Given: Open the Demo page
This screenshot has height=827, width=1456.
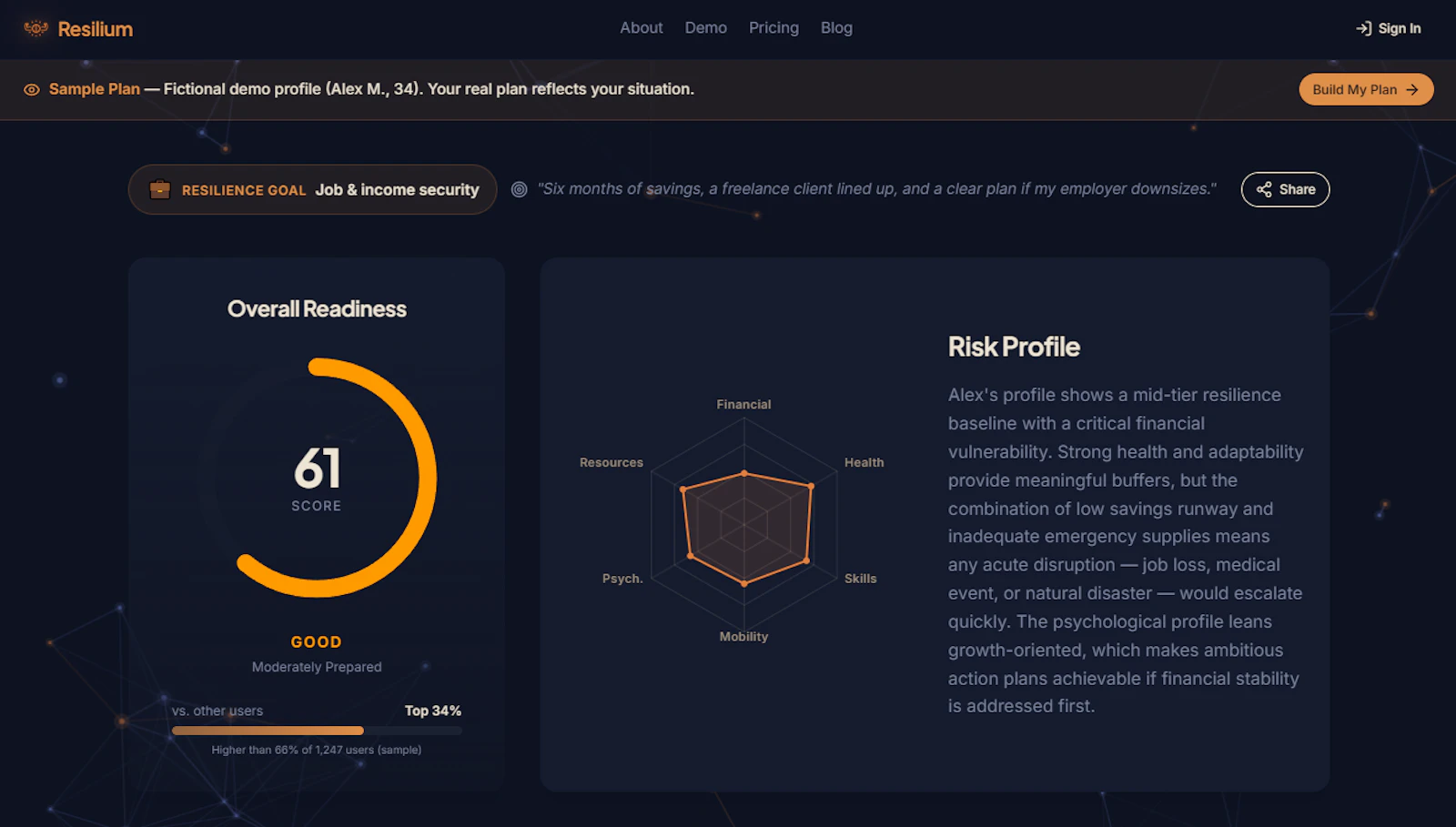Looking at the screenshot, I should [x=706, y=28].
